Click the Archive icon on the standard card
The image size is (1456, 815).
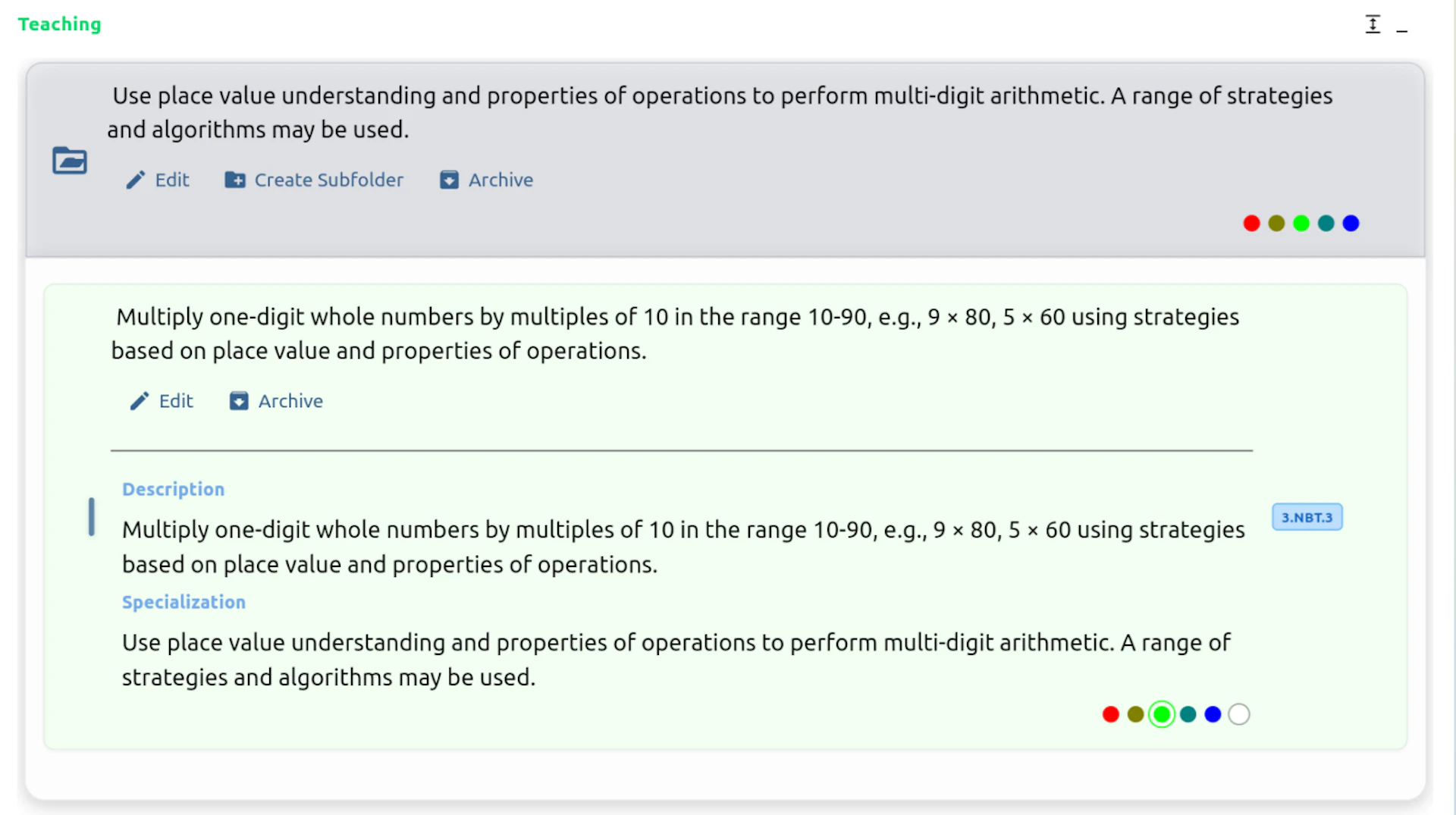coord(239,401)
